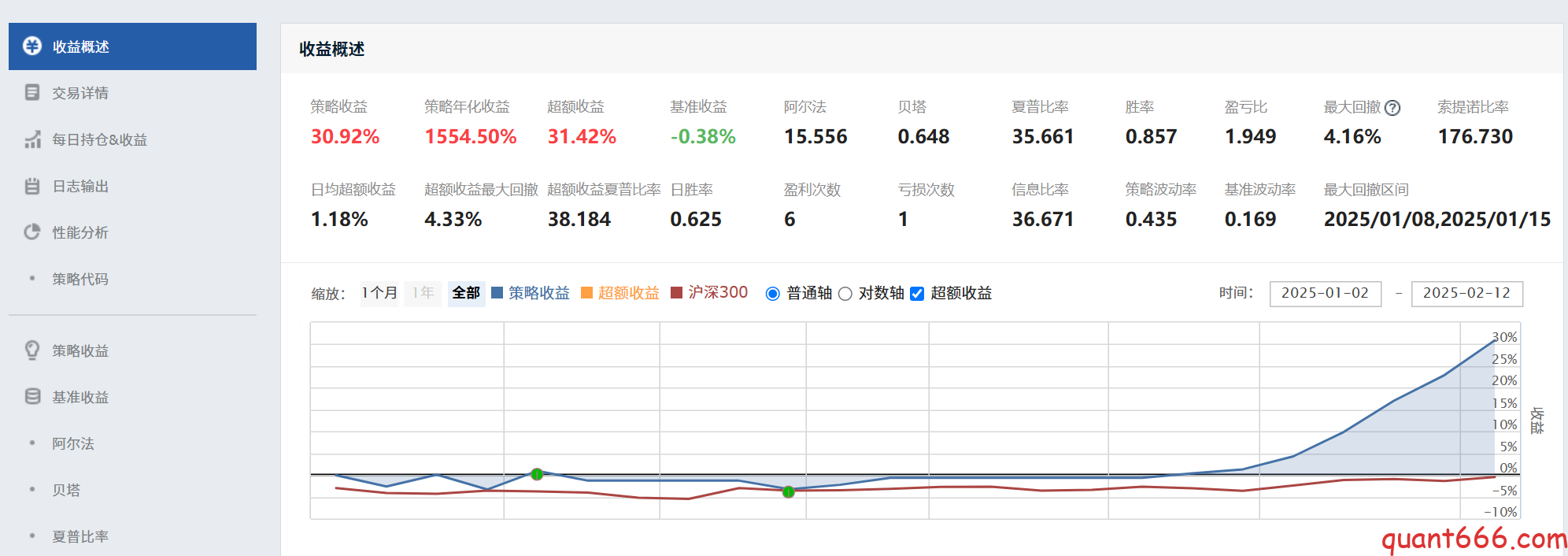Viewport: 1568px width, 556px height.
Task: Uncheck the 超额收益 checkbox
Action: 917,294
